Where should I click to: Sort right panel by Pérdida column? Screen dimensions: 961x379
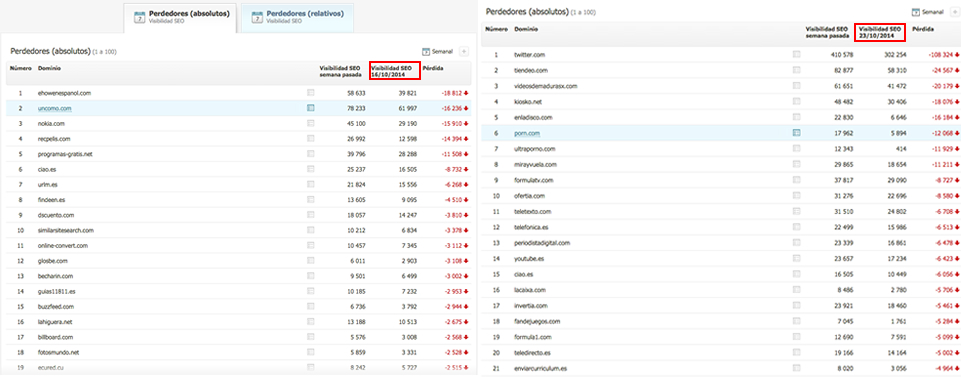(x=922, y=29)
